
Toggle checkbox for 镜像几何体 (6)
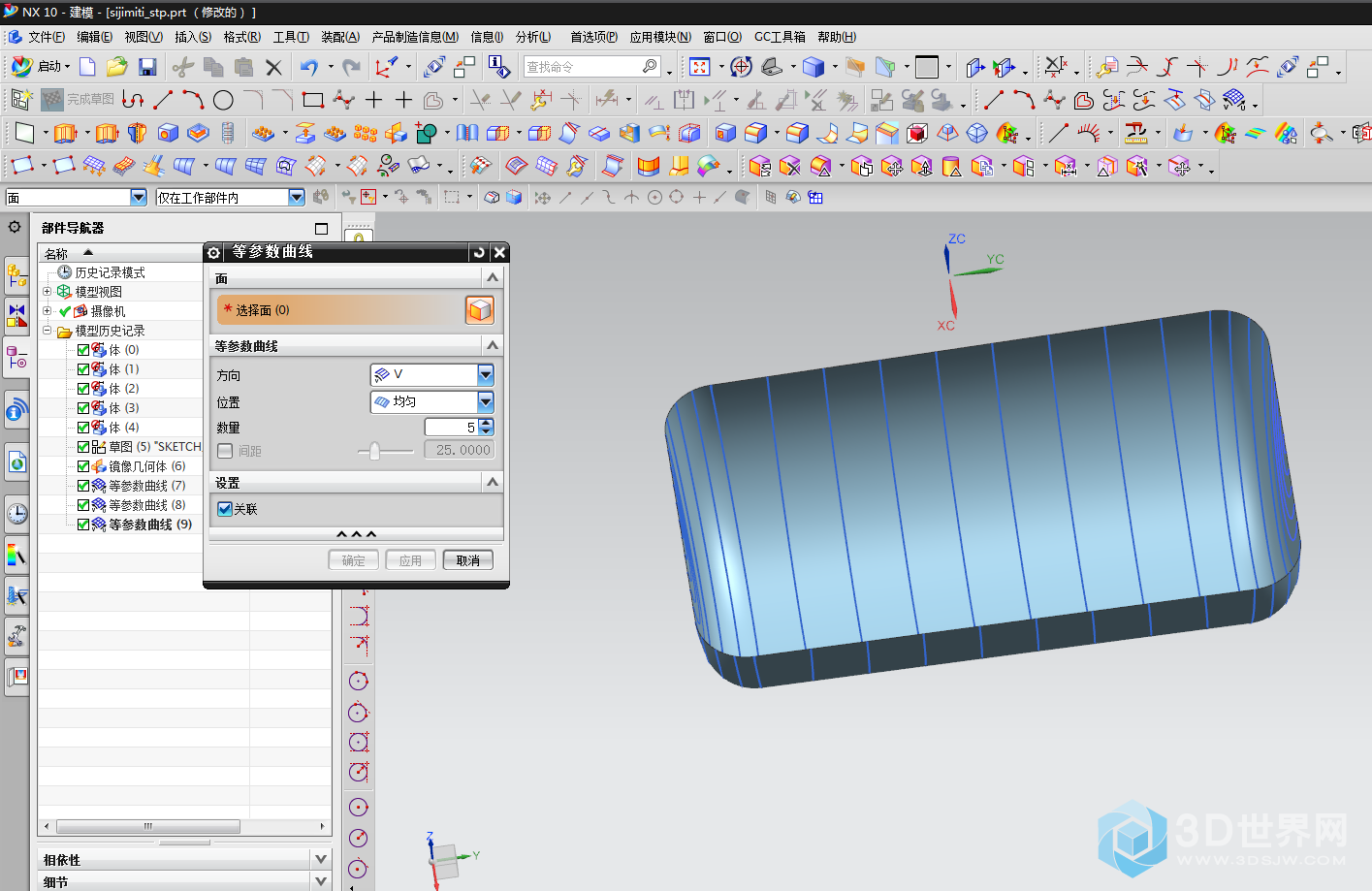pyautogui.click(x=83, y=466)
